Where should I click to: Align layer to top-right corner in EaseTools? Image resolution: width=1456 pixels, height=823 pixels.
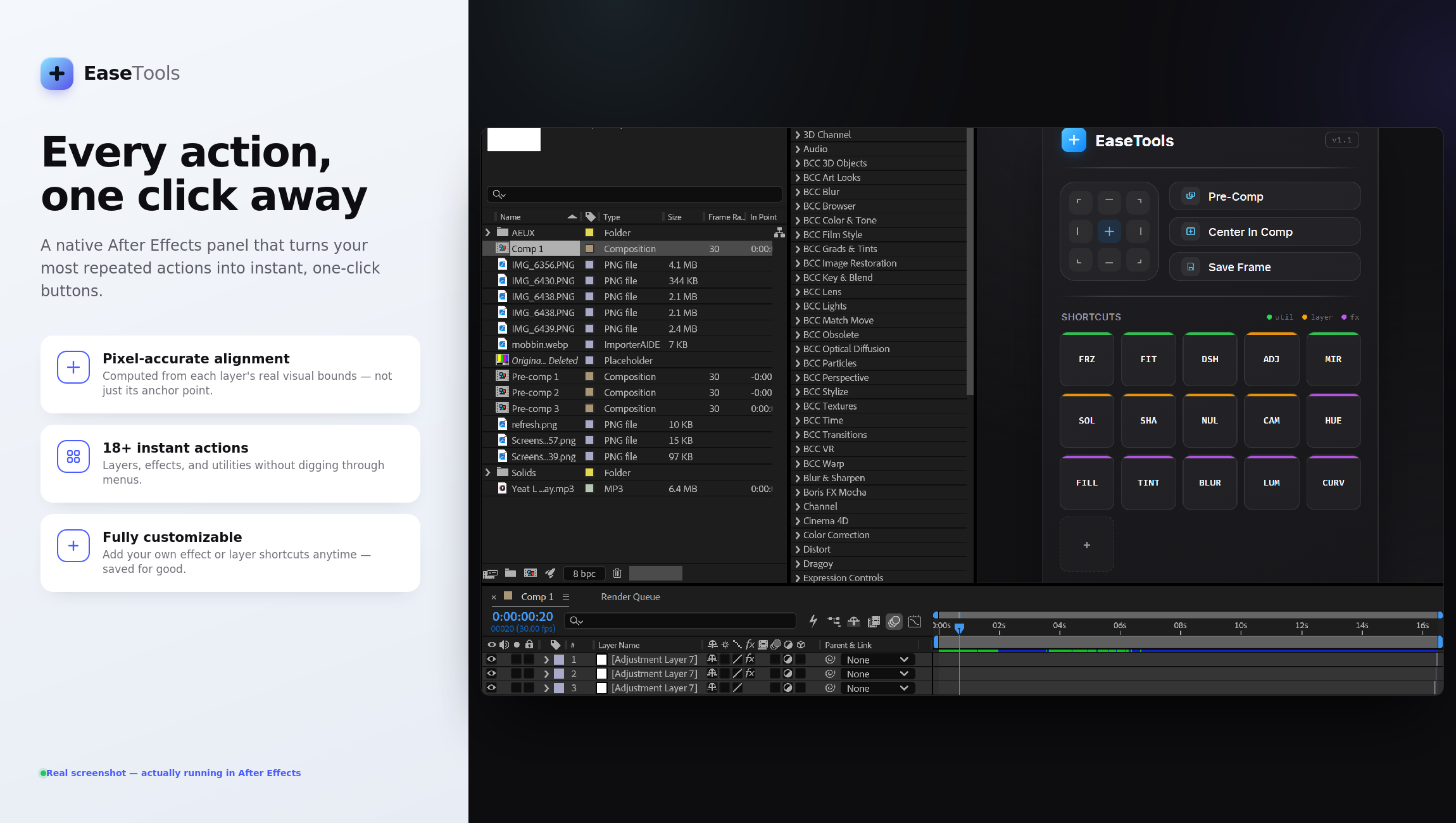[1139, 202]
